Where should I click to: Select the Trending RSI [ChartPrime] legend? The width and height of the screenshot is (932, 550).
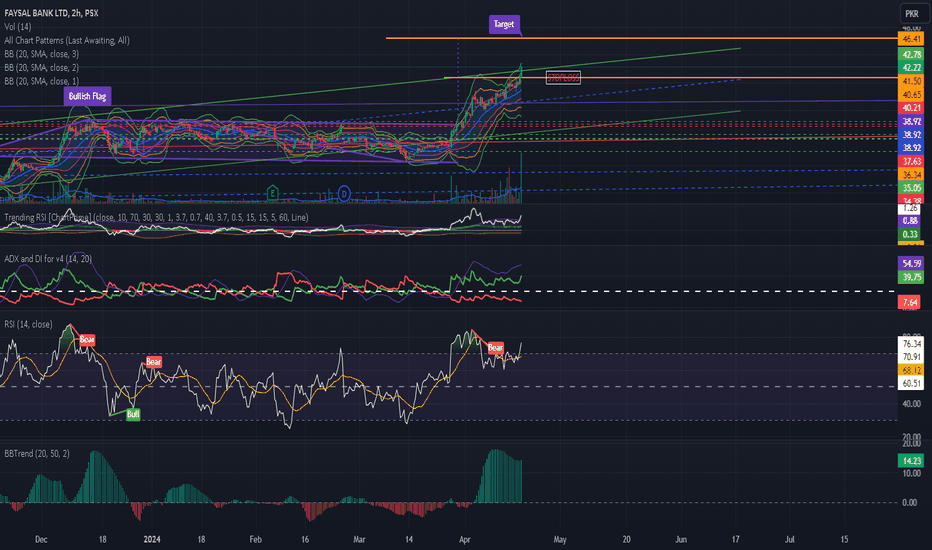point(156,218)
